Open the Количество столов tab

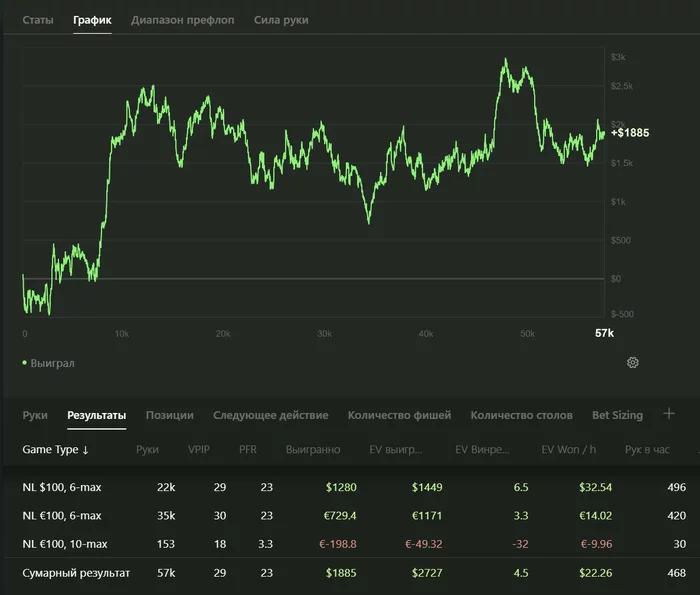click(521, 415)
